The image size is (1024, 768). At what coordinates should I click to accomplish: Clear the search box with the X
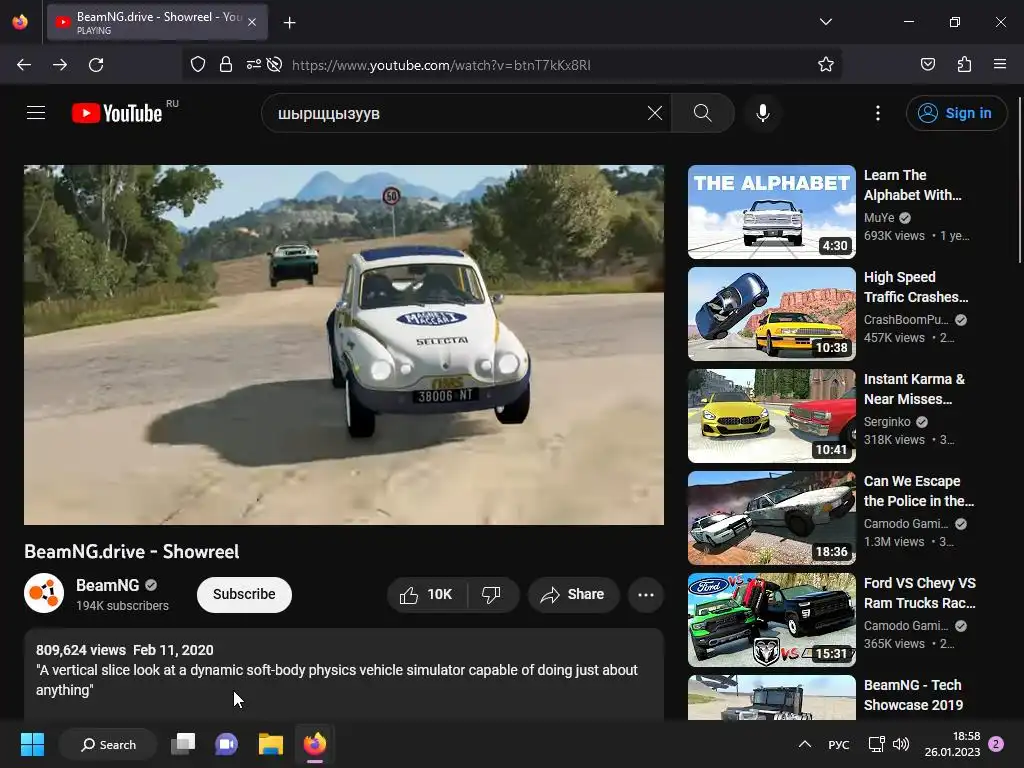(x=654, y=113)
